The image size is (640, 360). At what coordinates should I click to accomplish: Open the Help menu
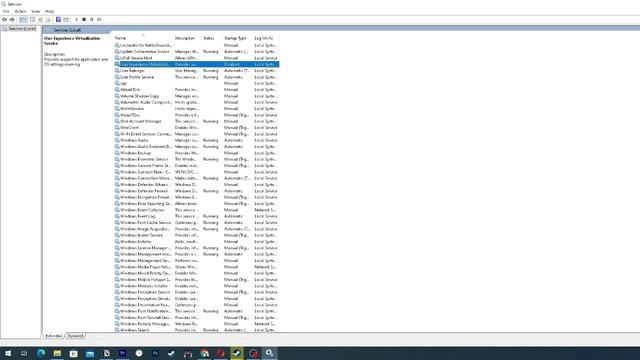(x=49, y=11)
